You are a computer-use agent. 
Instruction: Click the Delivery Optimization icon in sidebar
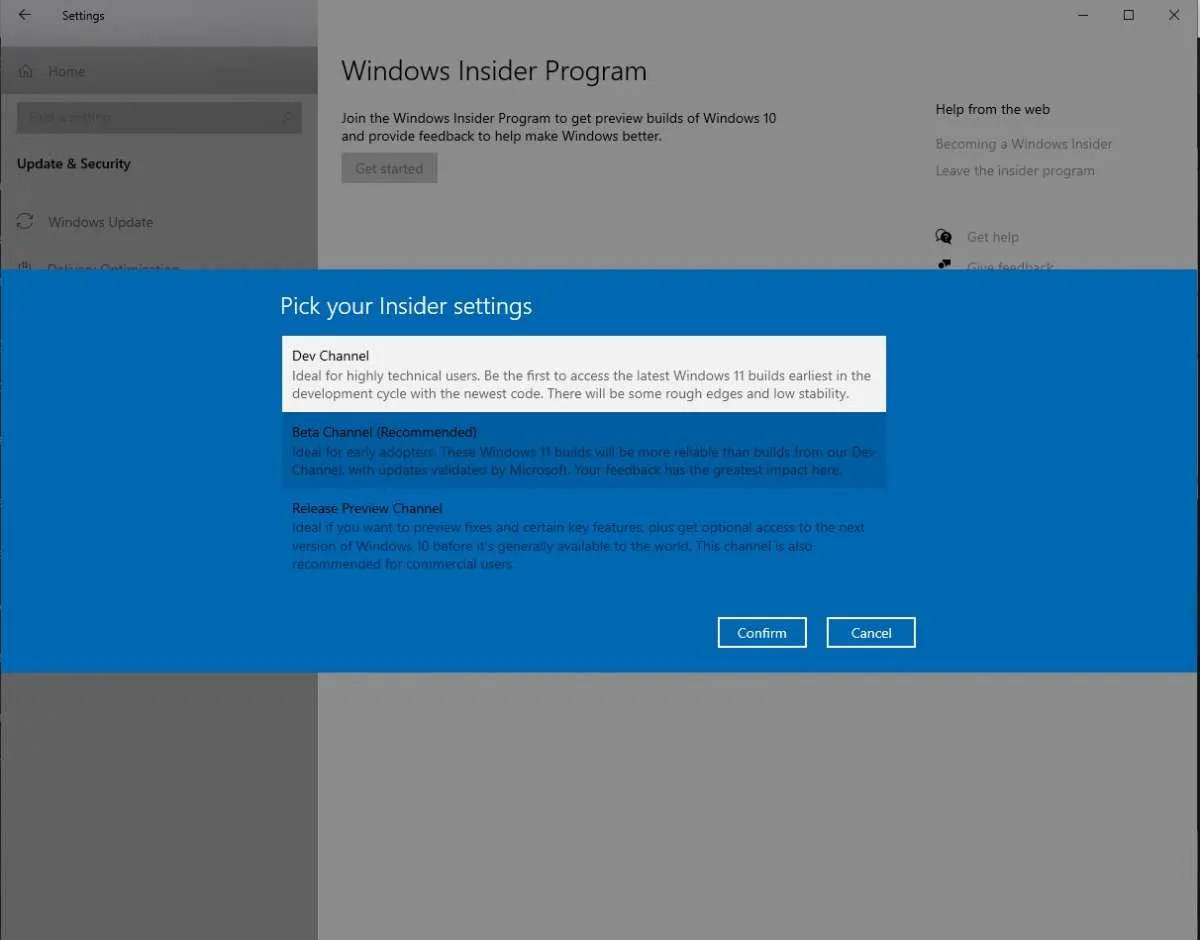[x=25, y=268]
